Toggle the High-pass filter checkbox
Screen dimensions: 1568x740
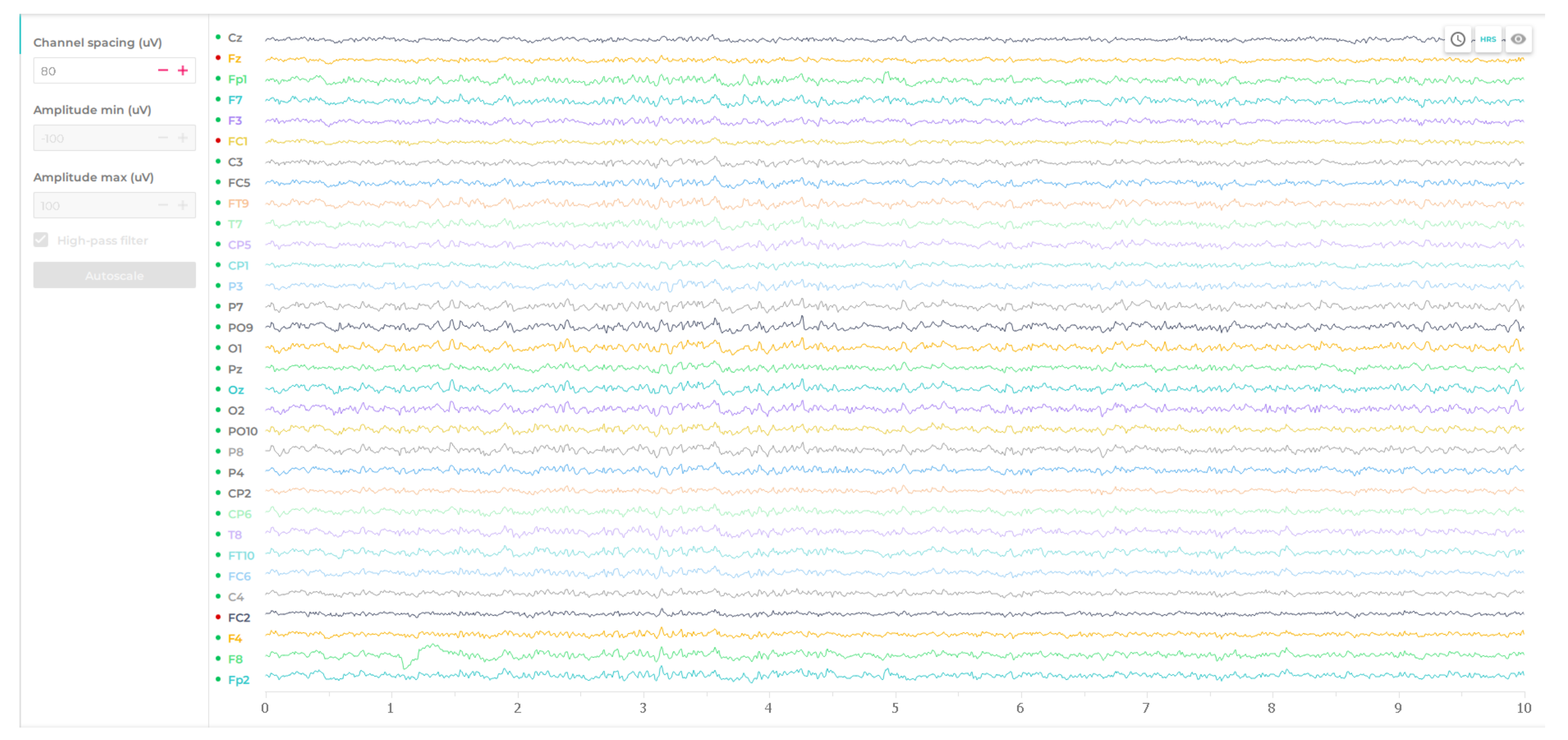(41, 240)
